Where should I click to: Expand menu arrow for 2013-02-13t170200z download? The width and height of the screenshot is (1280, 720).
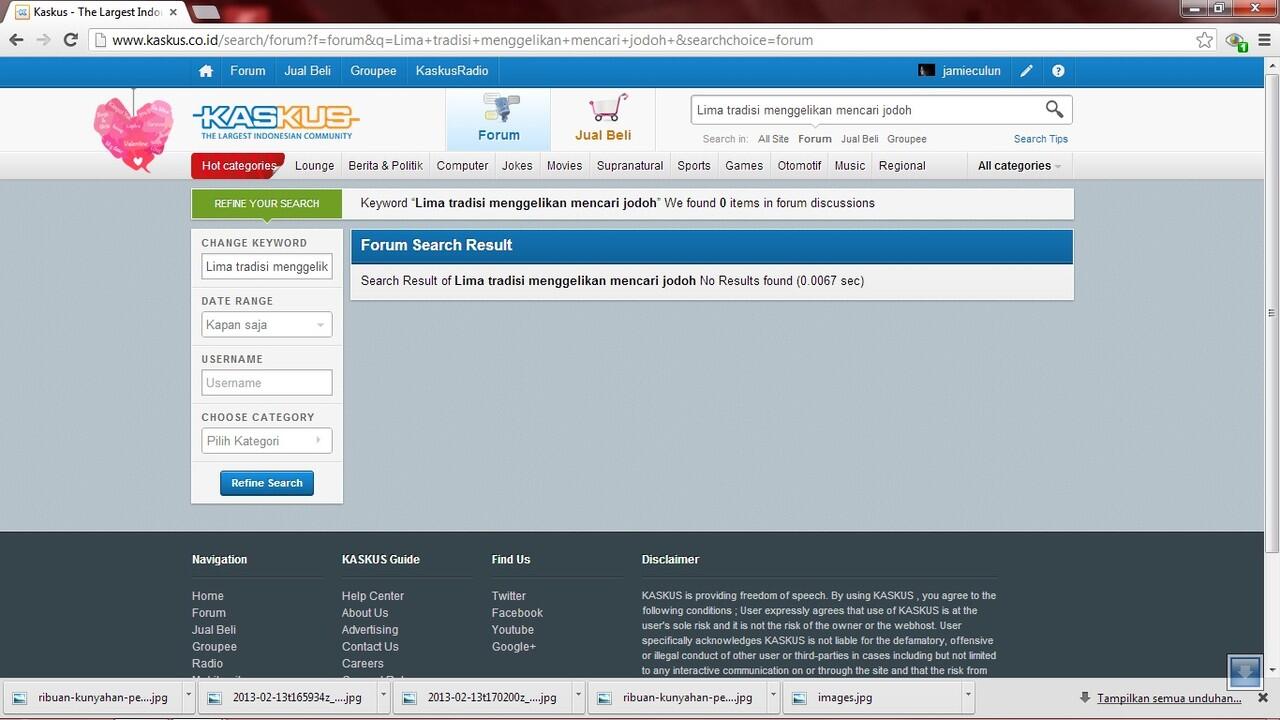pyautogui.click(x=578, y=697)
